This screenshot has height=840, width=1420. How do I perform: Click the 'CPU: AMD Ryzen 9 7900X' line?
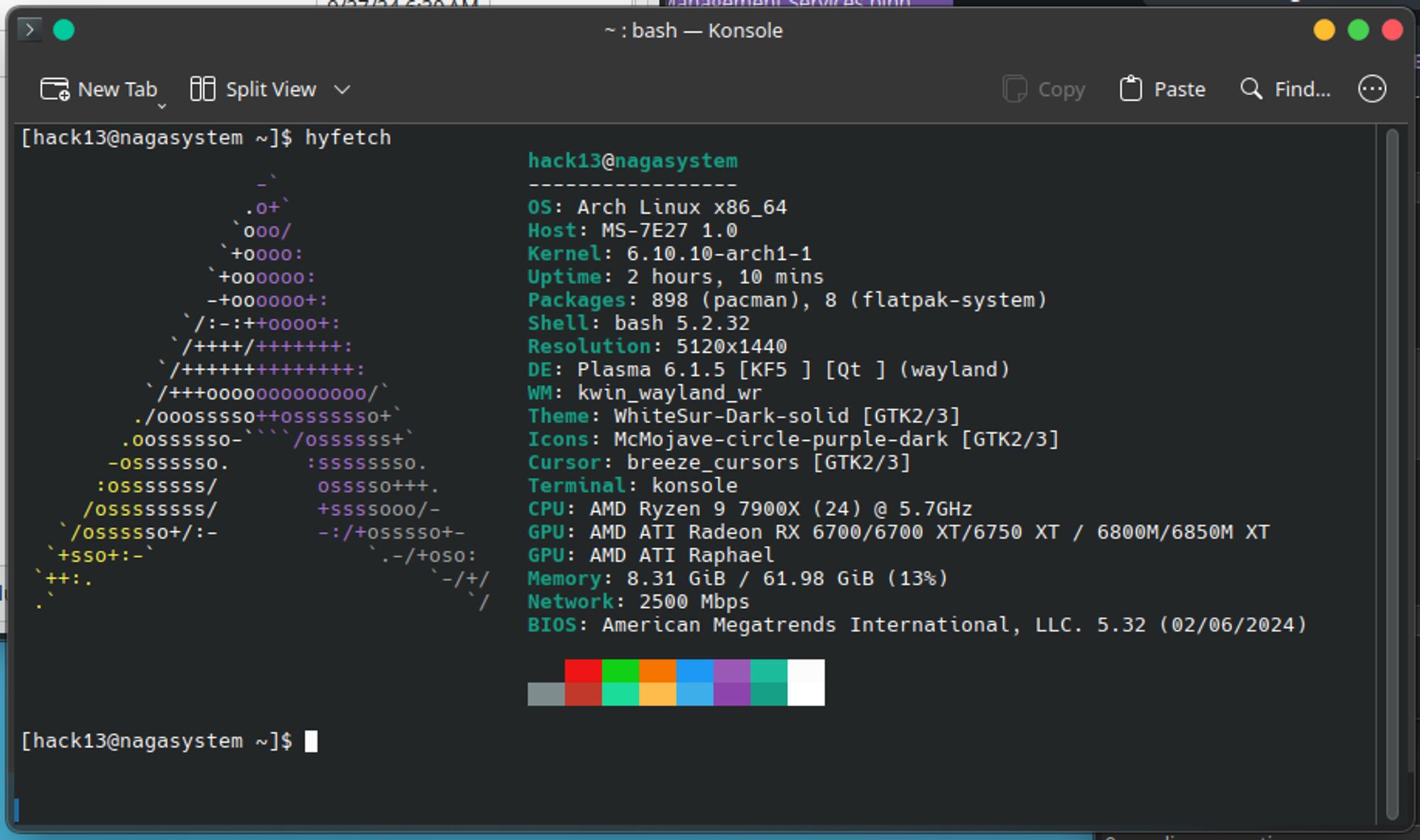pyautogui.click(x=750, y=509)
